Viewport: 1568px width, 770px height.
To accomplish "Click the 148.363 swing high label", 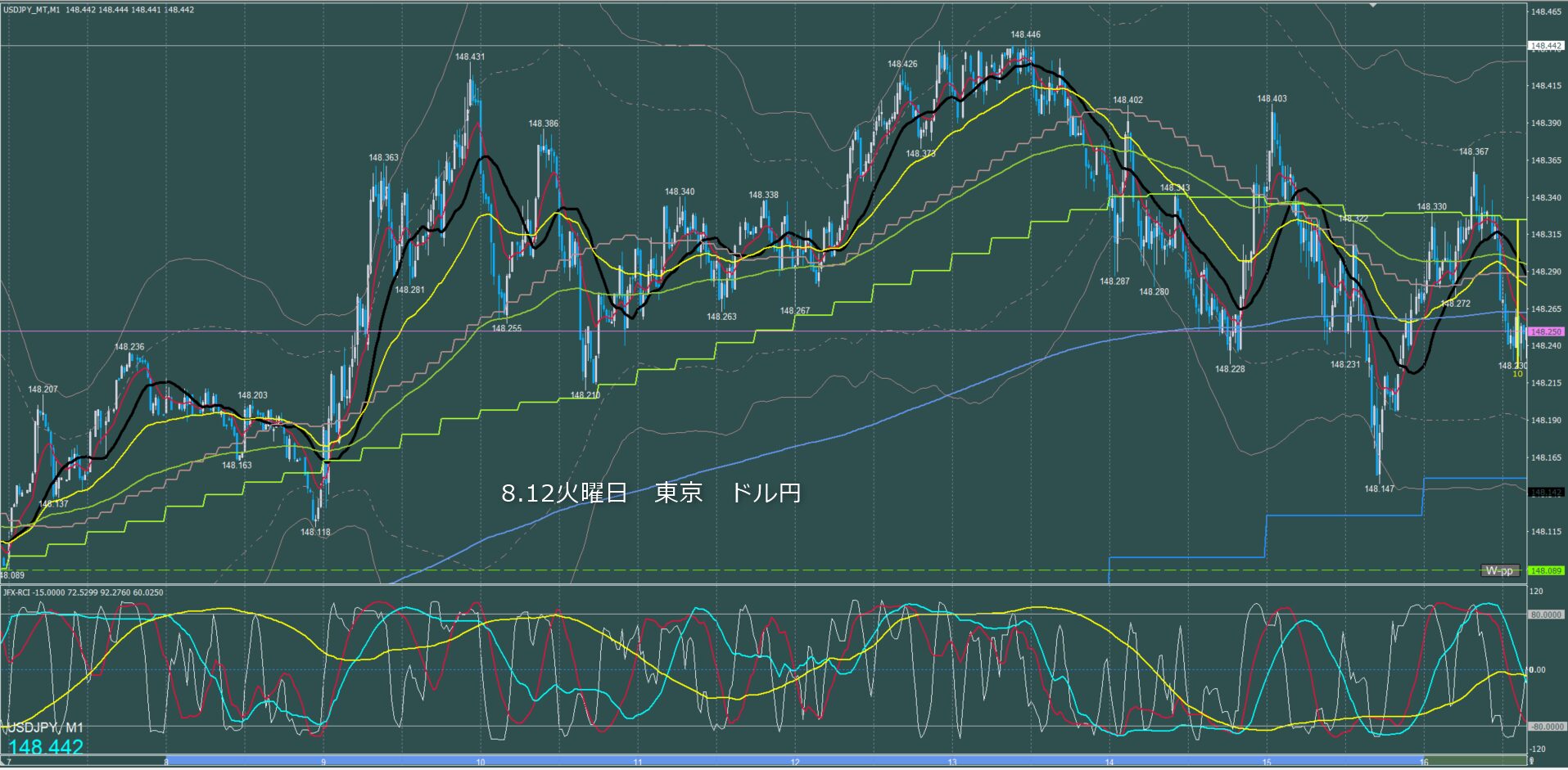I will pyautogui.click(x=384, y=157).
